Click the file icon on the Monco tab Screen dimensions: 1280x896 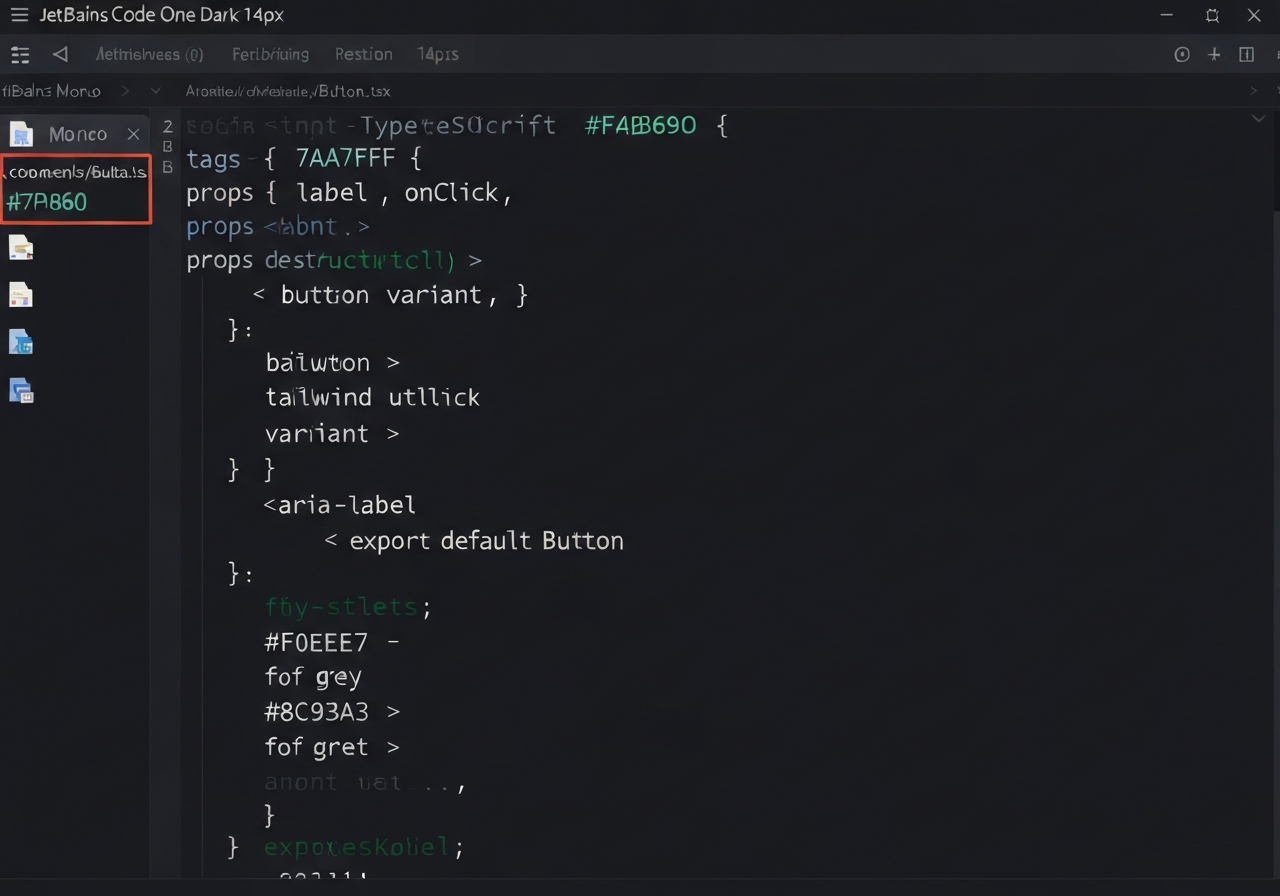point(21,134)
